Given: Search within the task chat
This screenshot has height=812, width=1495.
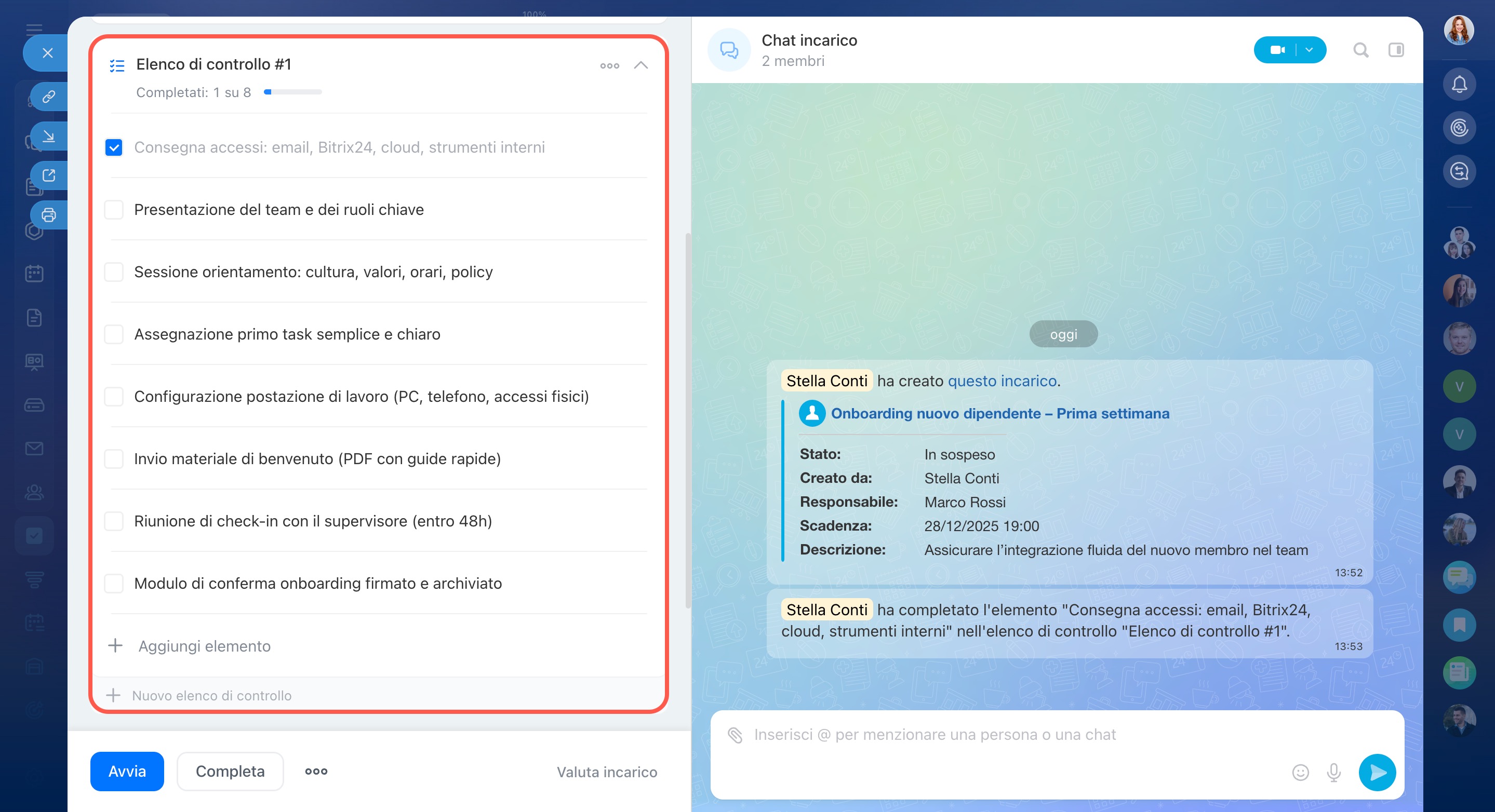Looking at the screenshot, I should 1360,50.
